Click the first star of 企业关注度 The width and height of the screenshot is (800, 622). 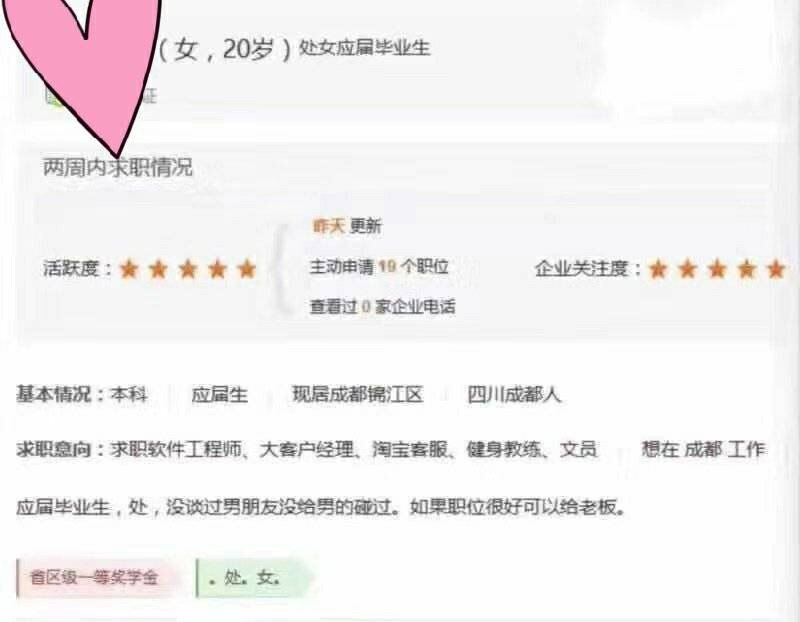point(658,268)
